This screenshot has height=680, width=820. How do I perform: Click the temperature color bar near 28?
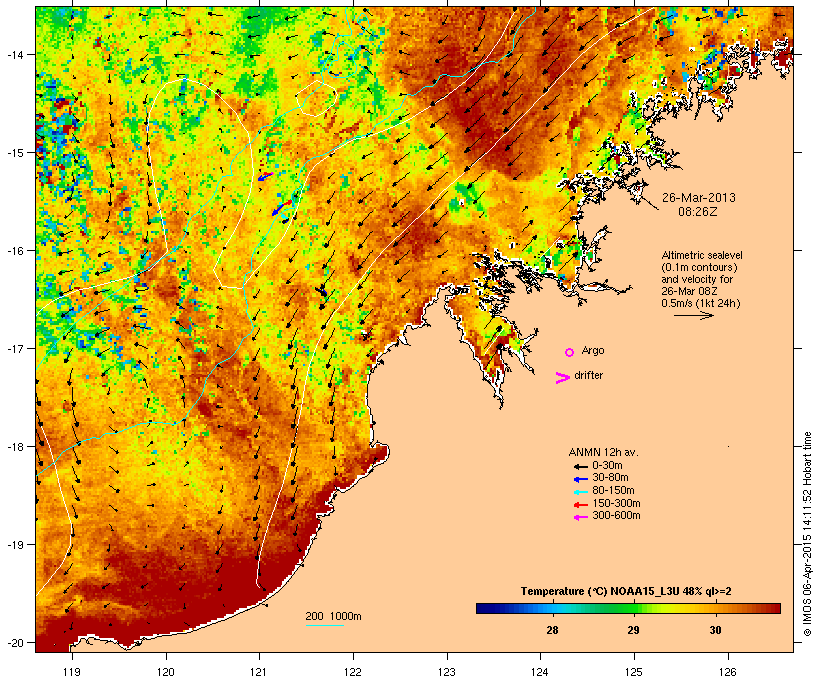point(552,608)
